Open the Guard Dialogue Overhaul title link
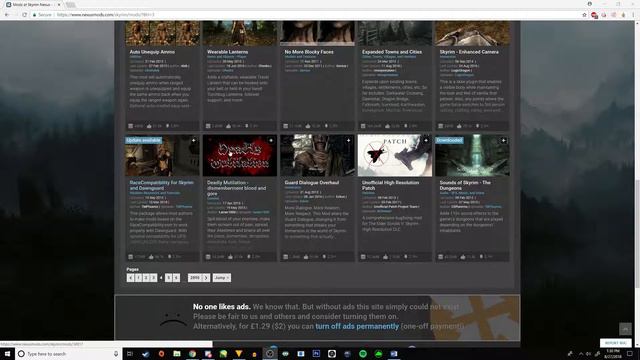640x360 pixels. [x=311, y=182]
